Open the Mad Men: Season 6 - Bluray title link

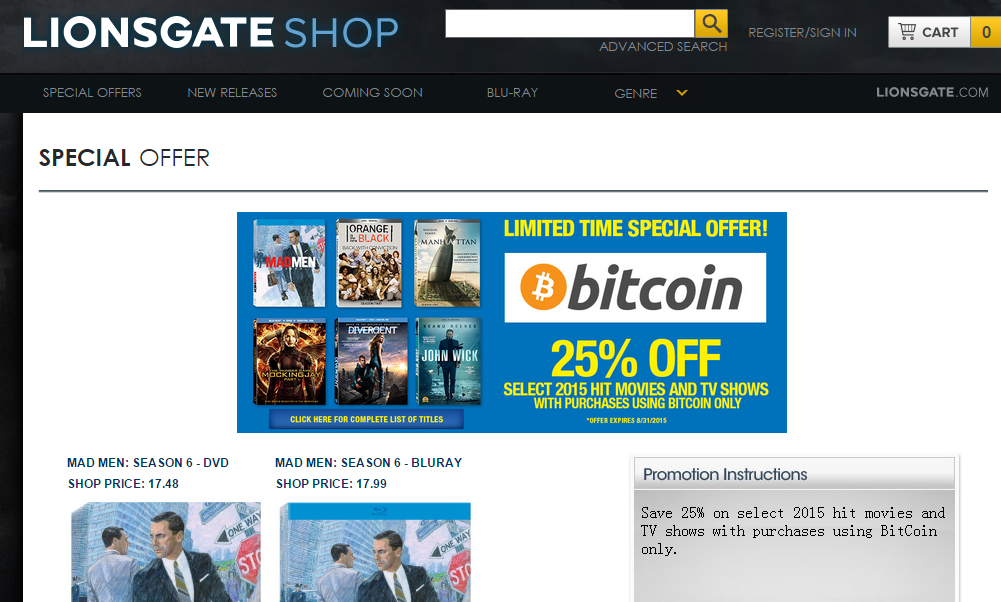point(368,463)
